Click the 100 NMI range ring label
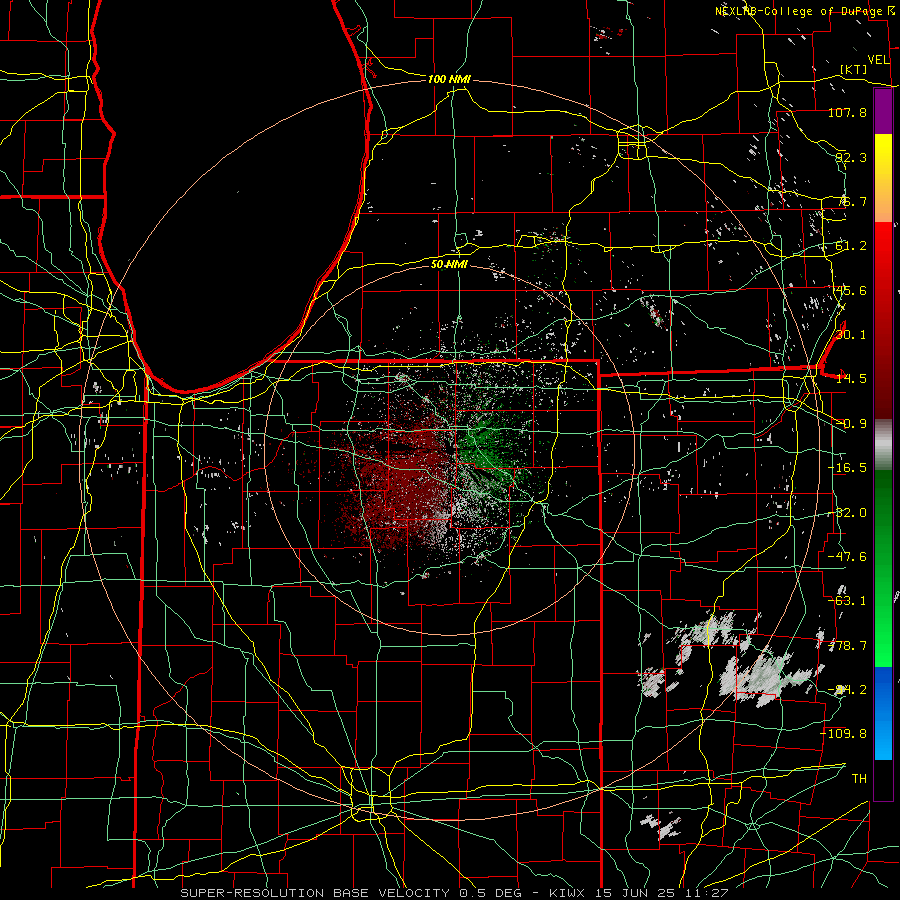 (x=449, y=79)
